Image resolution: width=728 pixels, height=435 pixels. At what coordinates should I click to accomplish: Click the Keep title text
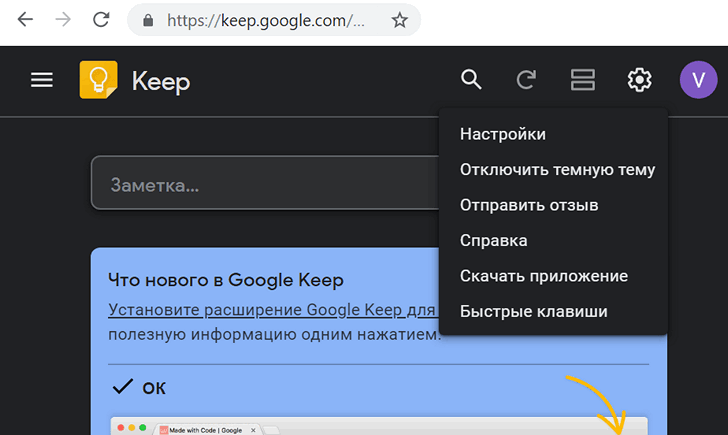161,82
